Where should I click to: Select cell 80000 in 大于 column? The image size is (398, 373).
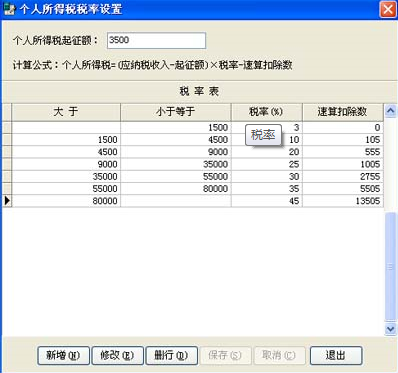click(x=66, y=201)
